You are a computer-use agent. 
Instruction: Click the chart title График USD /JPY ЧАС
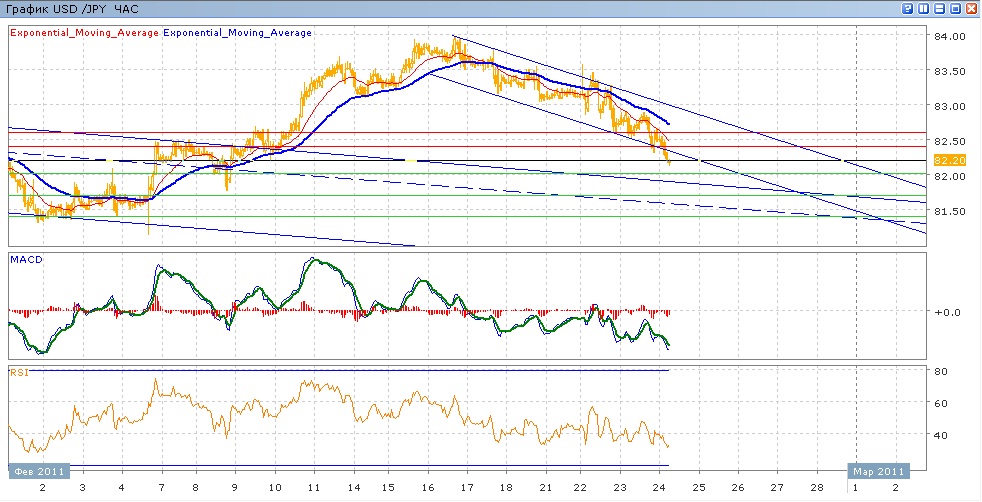pos(73,9)
